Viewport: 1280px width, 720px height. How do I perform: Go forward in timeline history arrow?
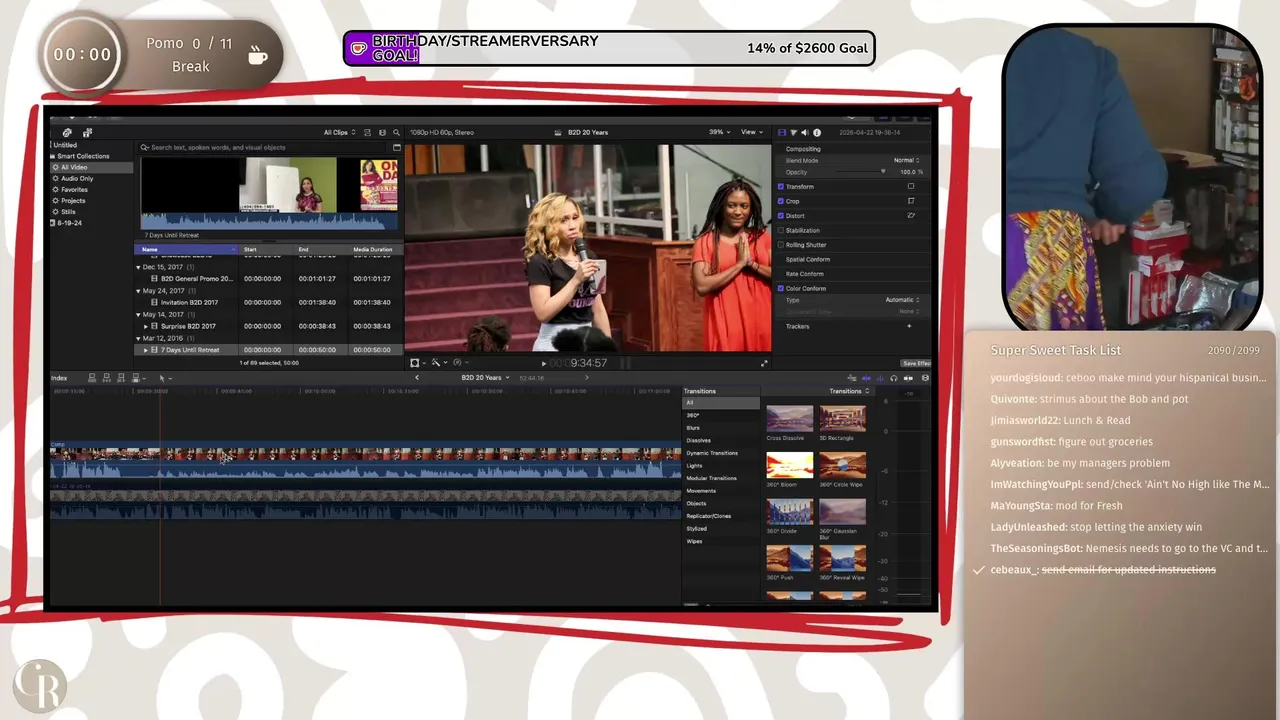click(x=587, y=377)
